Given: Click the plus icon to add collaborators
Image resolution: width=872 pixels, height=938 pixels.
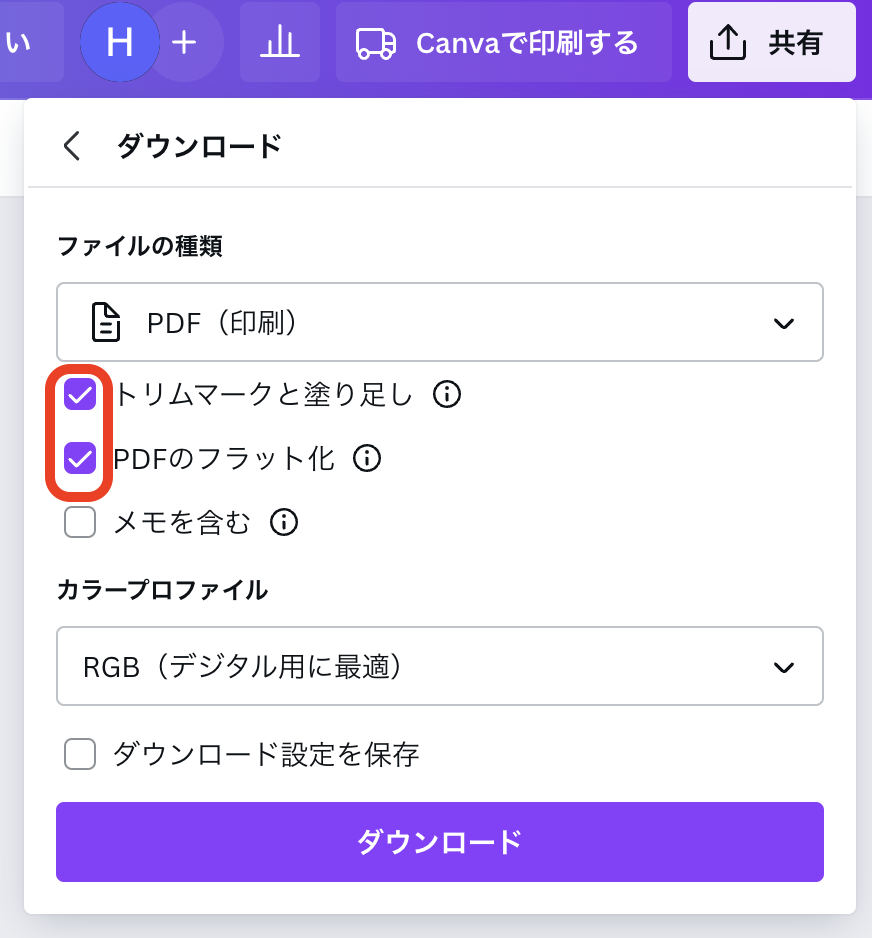Looking at the screenshot, I should click(184, 42).
